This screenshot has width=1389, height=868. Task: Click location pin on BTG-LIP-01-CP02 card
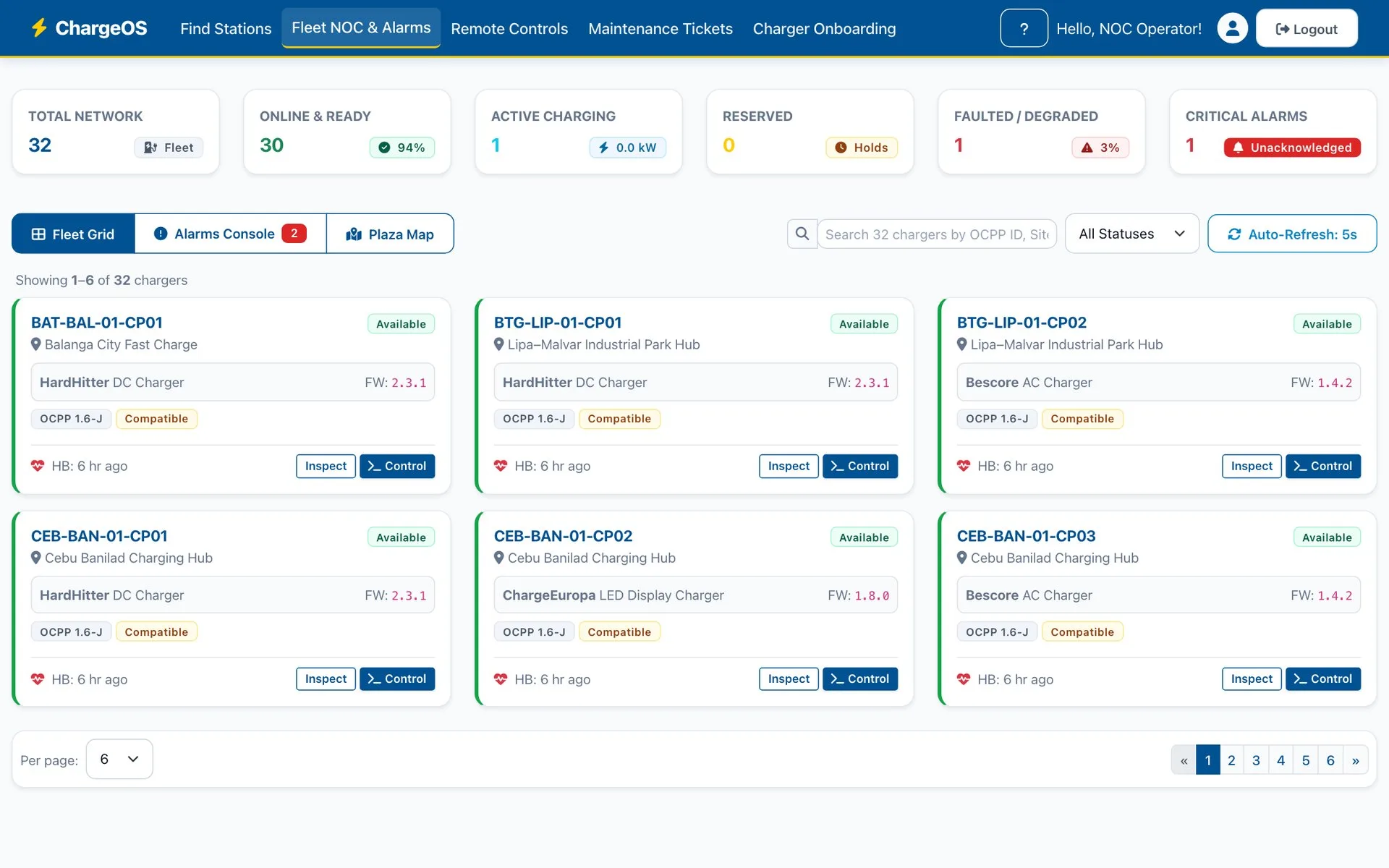(961, 344)
